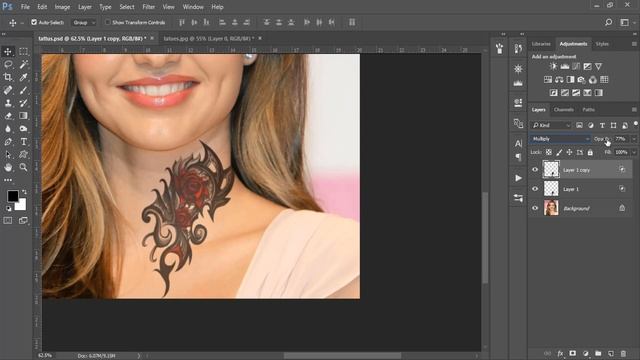Switch to the Channels tab
The height and width of the screenshot is (360, 640).
point(563,109)
